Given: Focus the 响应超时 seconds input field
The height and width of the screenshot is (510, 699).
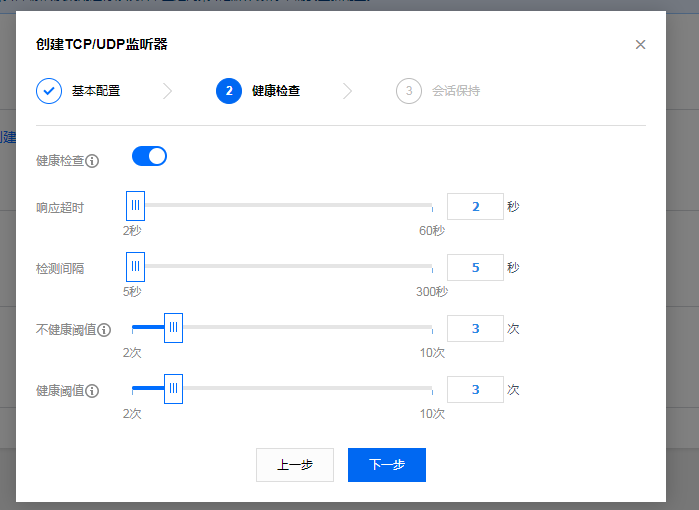Looking at the screenshot, I should (x=475, y=206).
